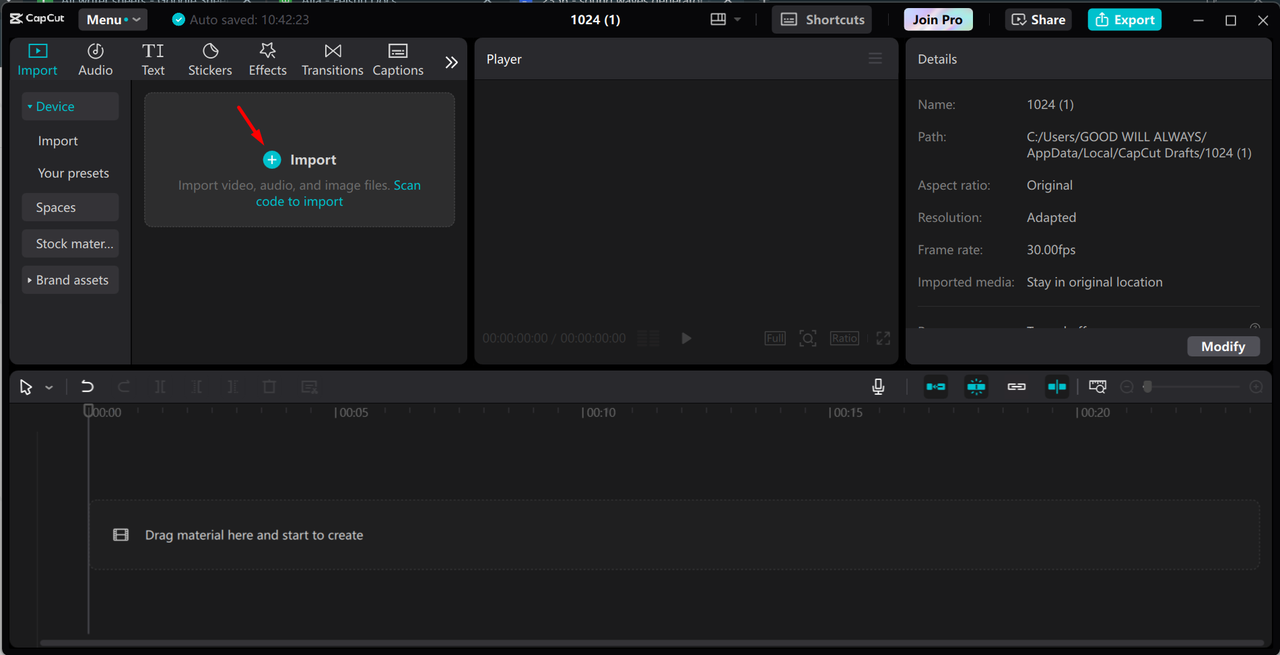Image resolution: width=1280 pixels, height=655 pixels.
Task: Click the green plus Import icon
Action: pyautogui.click(x=272, y=160)
